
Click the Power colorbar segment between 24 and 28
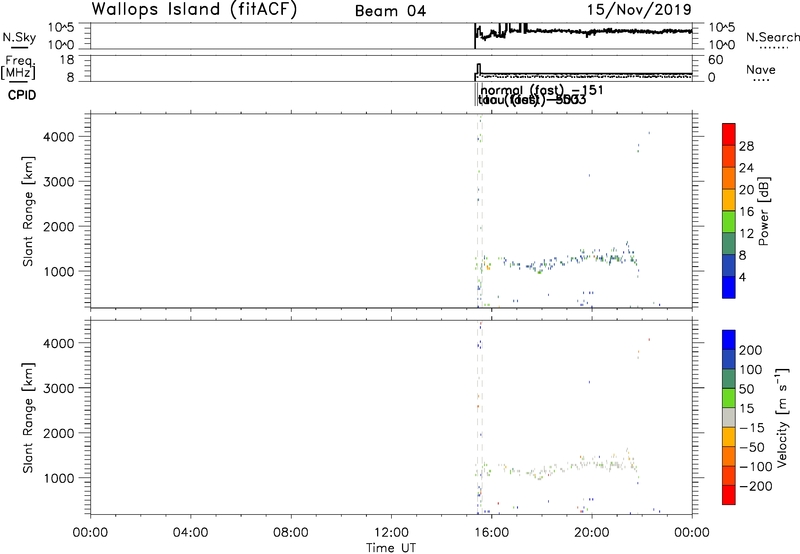click(729, 156)
